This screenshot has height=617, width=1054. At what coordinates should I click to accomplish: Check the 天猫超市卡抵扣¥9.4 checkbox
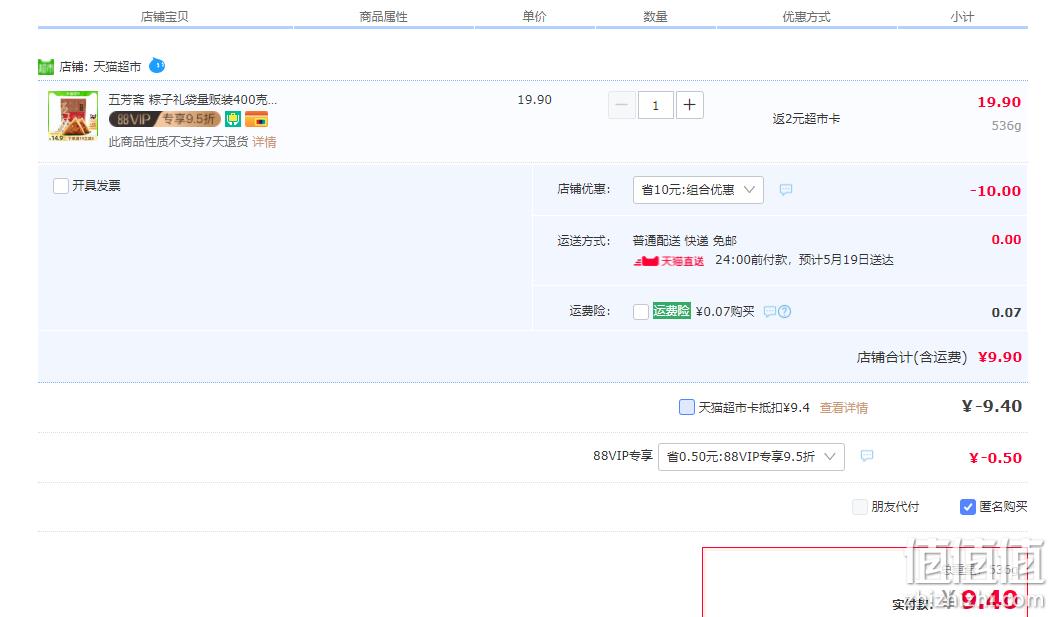point(686,407)
